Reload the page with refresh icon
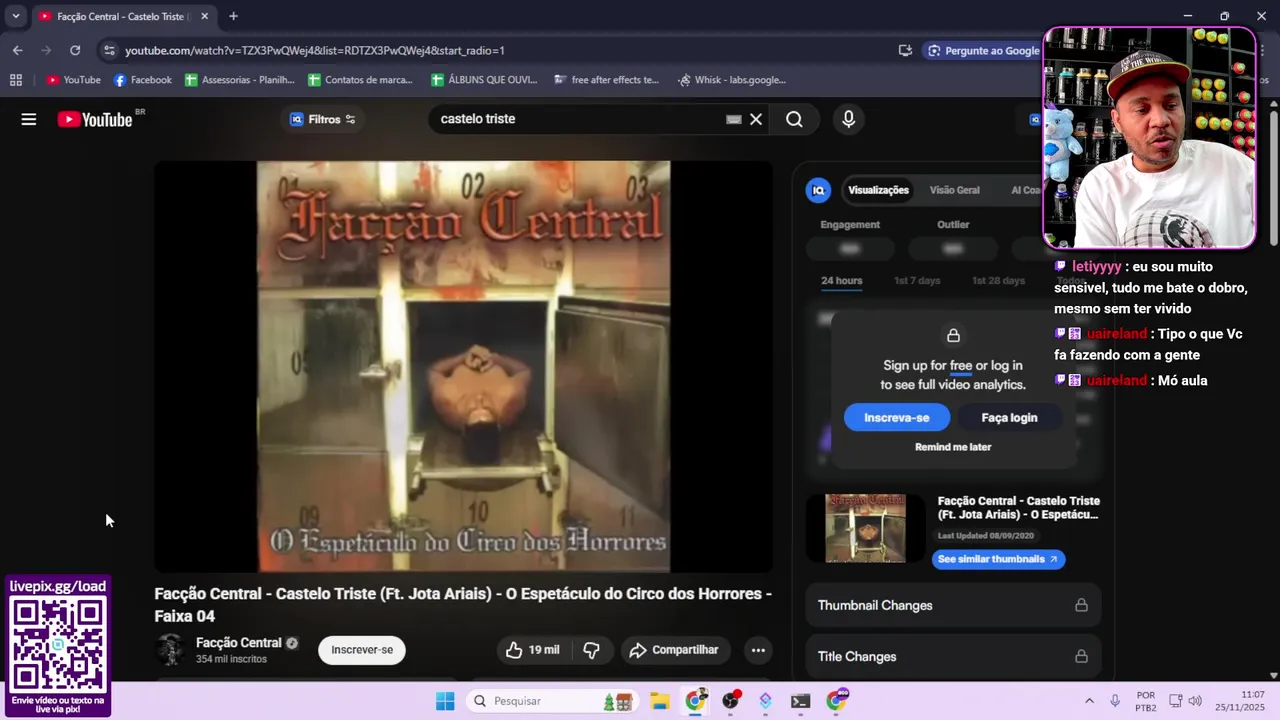 pos(75,50)
